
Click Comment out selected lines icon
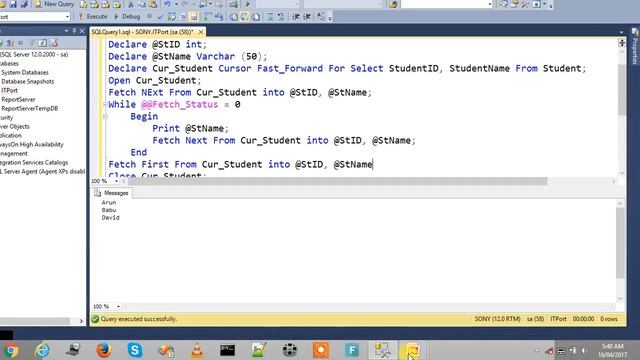pyautogui.click(x=270, y=17)
